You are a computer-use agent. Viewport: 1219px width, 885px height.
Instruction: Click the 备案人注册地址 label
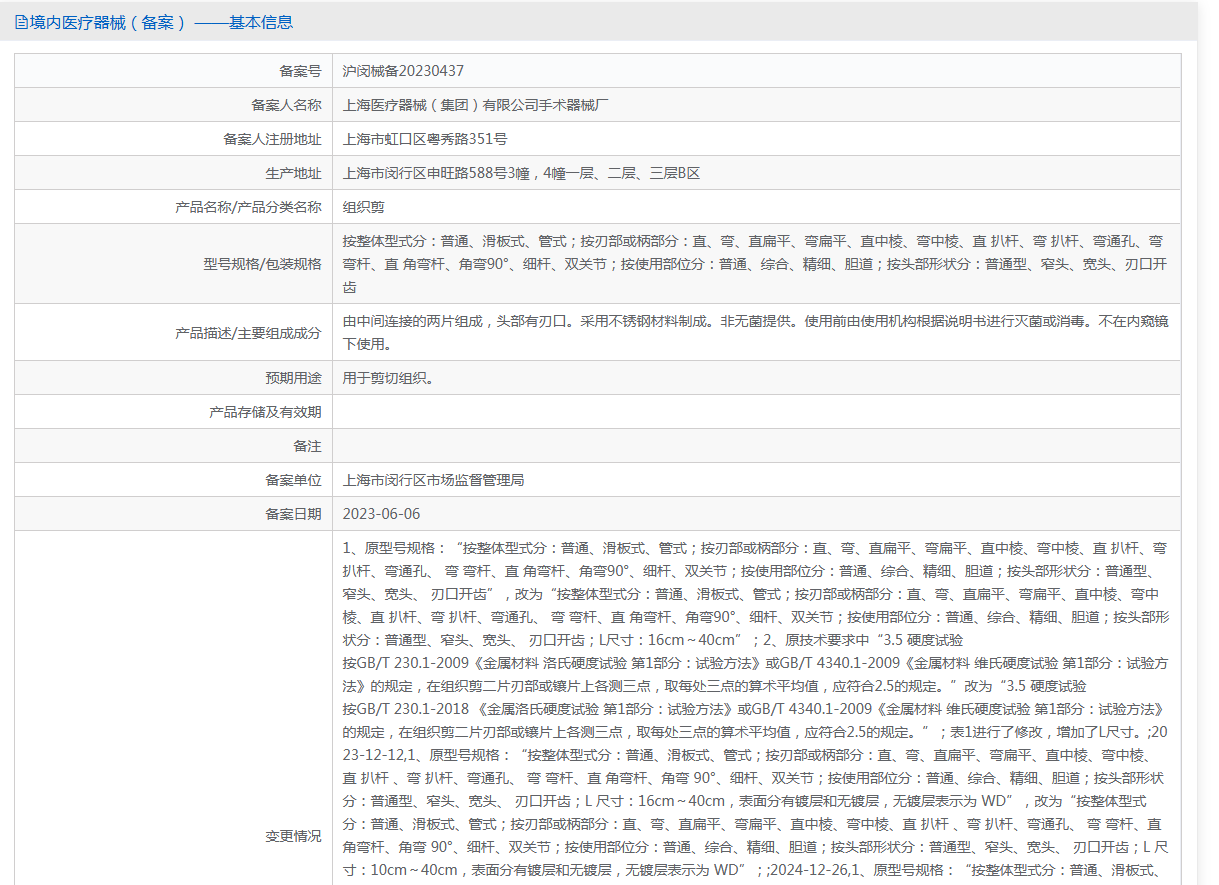pos(273,139)
